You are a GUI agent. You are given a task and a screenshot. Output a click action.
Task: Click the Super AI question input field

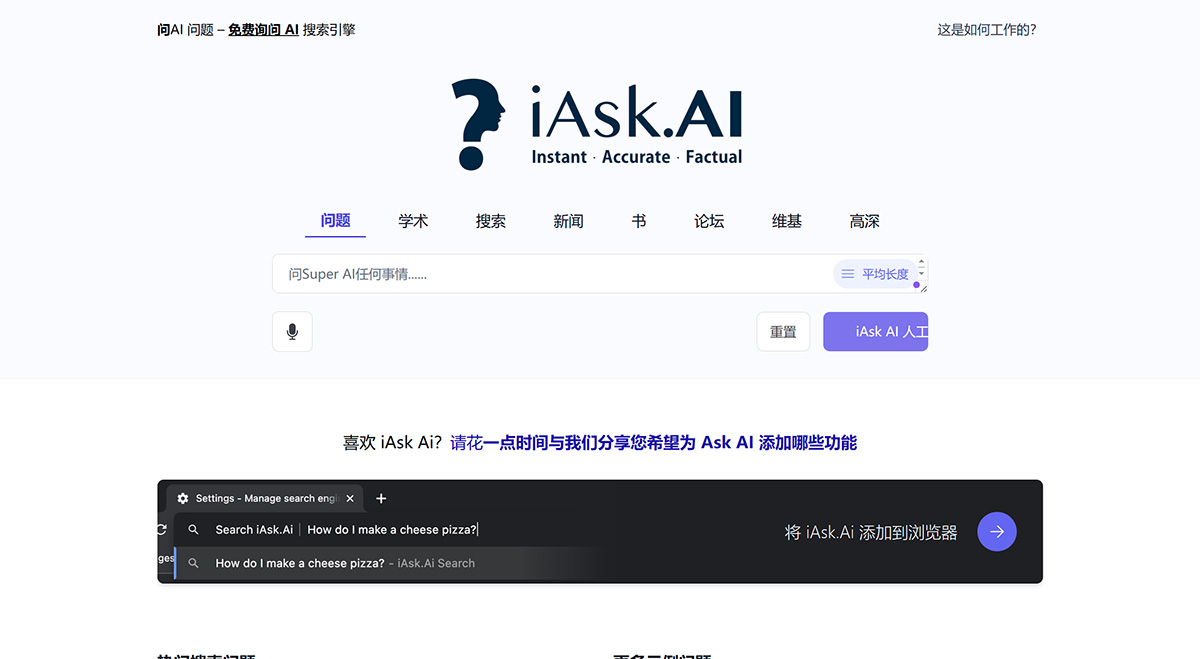coord(550,273)
